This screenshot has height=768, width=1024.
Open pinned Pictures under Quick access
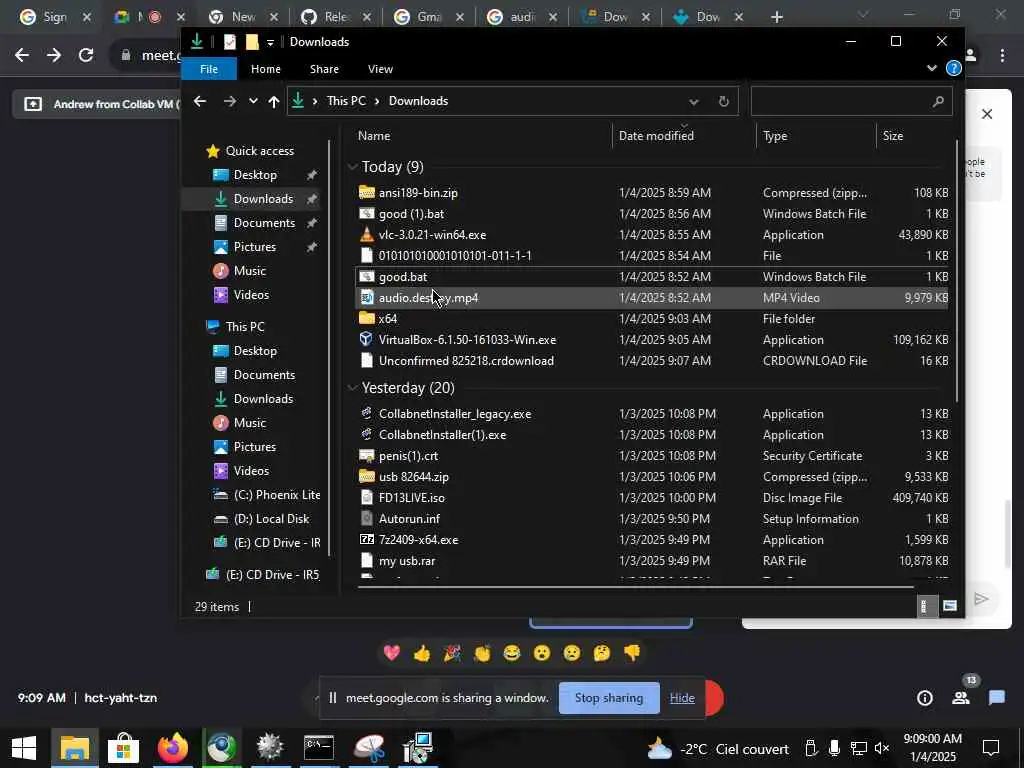255,247
